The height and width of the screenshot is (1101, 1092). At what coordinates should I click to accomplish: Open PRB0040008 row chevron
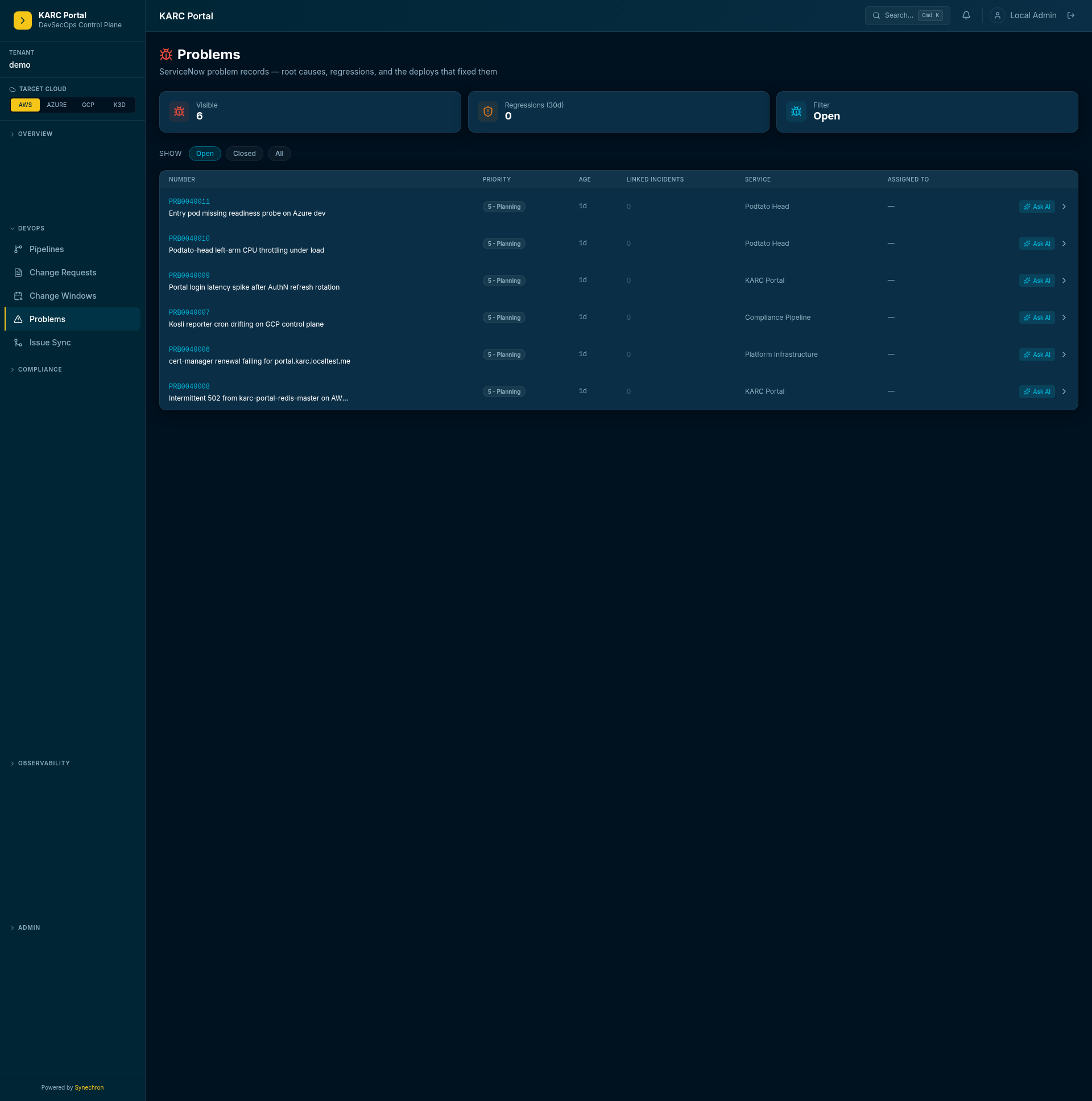(x=1064, y=392)
